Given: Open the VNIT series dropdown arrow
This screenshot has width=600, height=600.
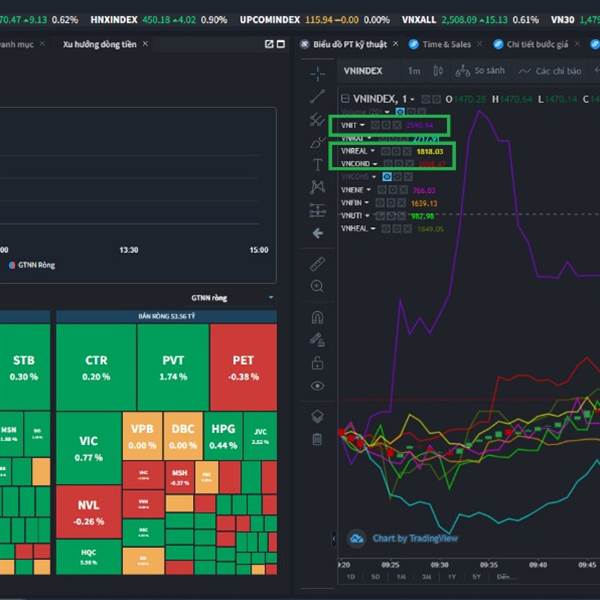Looking at the screenshot, I should [x=362, y=125].
